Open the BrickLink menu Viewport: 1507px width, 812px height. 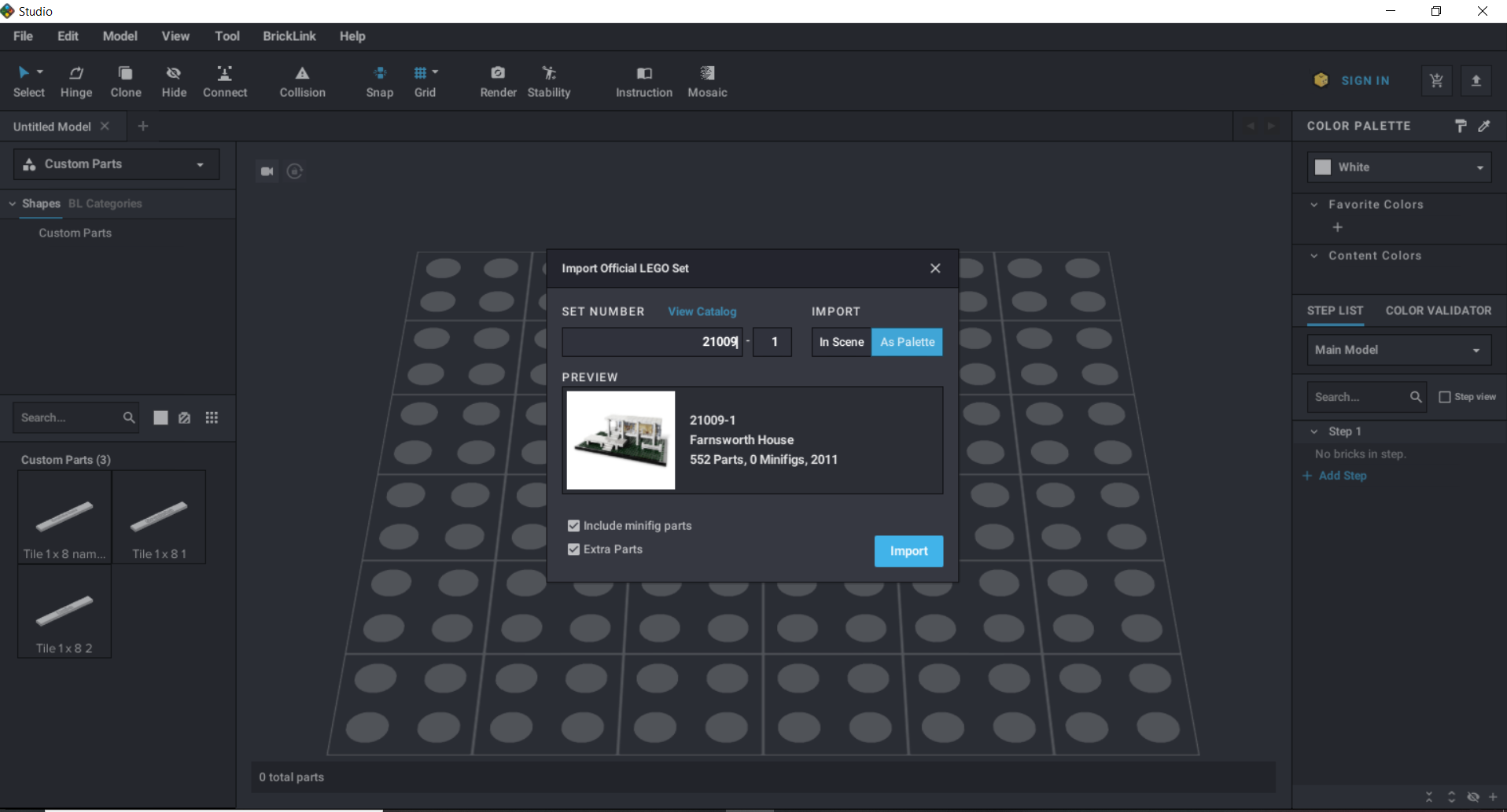(289, 36)
